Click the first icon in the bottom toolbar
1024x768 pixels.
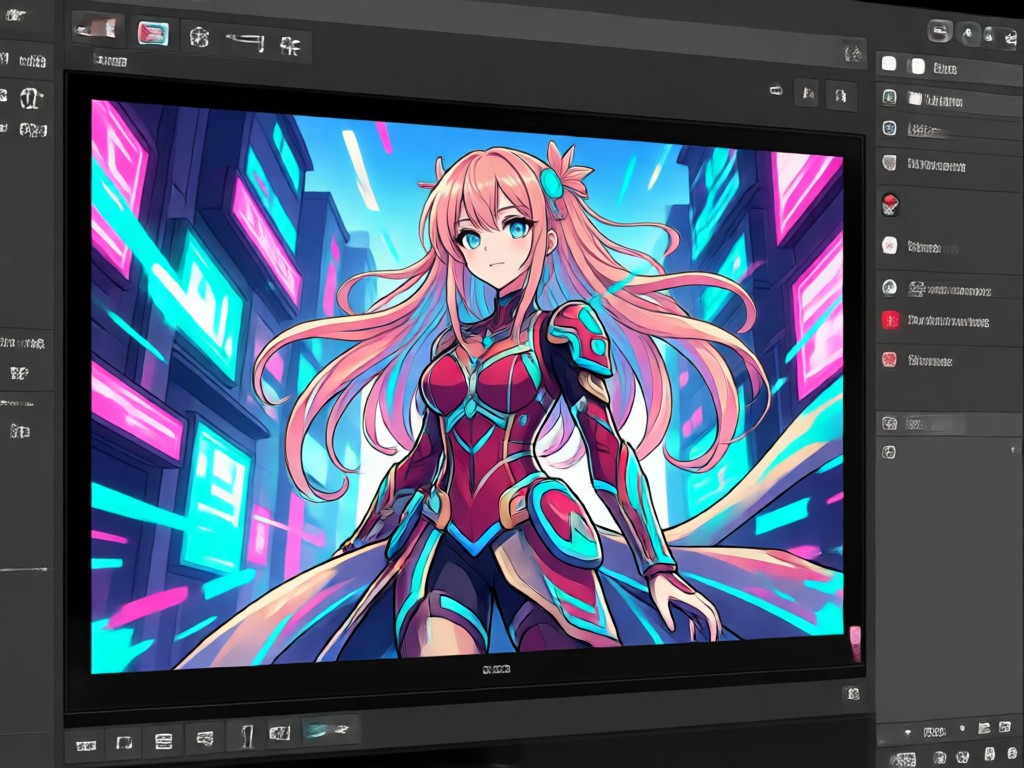[86, 745]
